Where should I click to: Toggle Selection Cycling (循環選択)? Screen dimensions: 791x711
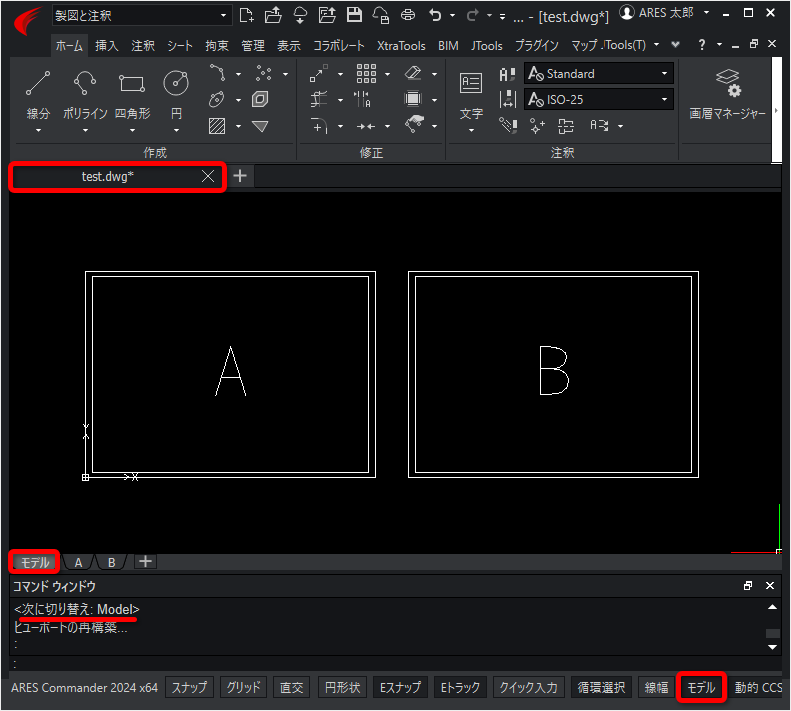(x=601, y=688)
